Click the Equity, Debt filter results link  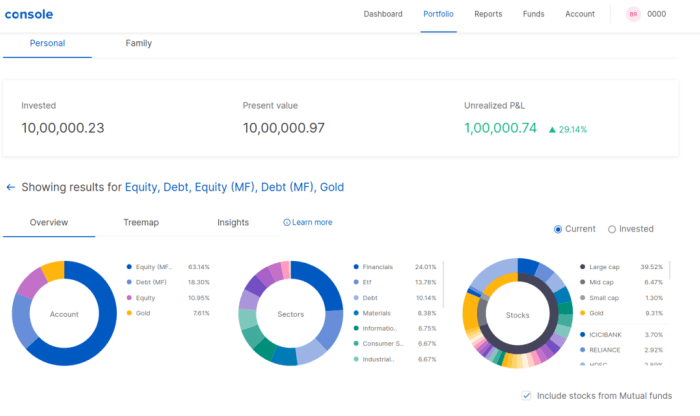pyautogui.click(x=234, y=187)
